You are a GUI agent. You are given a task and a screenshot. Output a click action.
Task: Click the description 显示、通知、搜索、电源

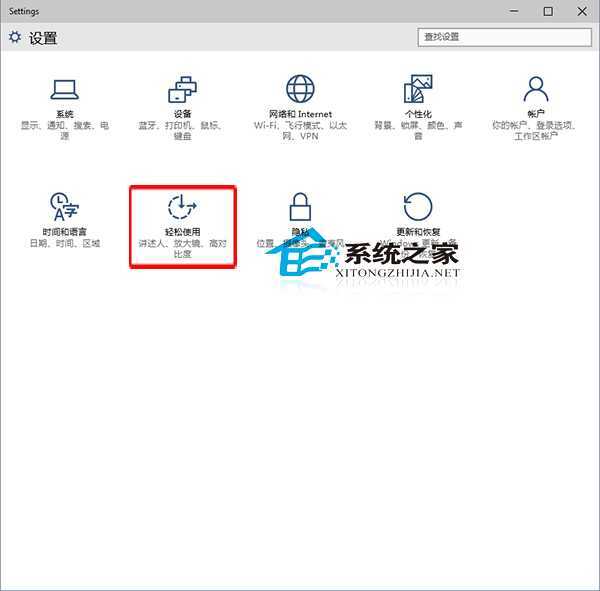[x=65, y=131]
